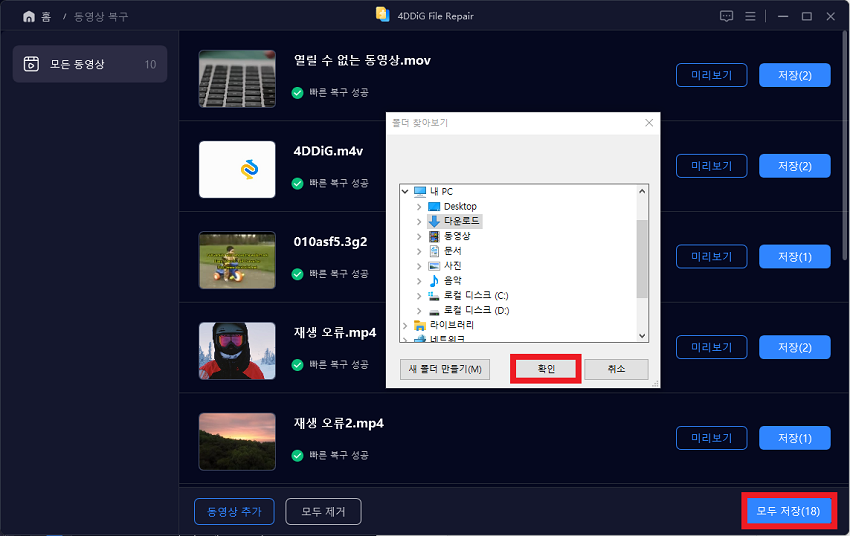The width and height of the screenshot is (850, 536).
Task: Click the 4DDiG.m4v logo thumbnail
Action: (x=237, y=169)
